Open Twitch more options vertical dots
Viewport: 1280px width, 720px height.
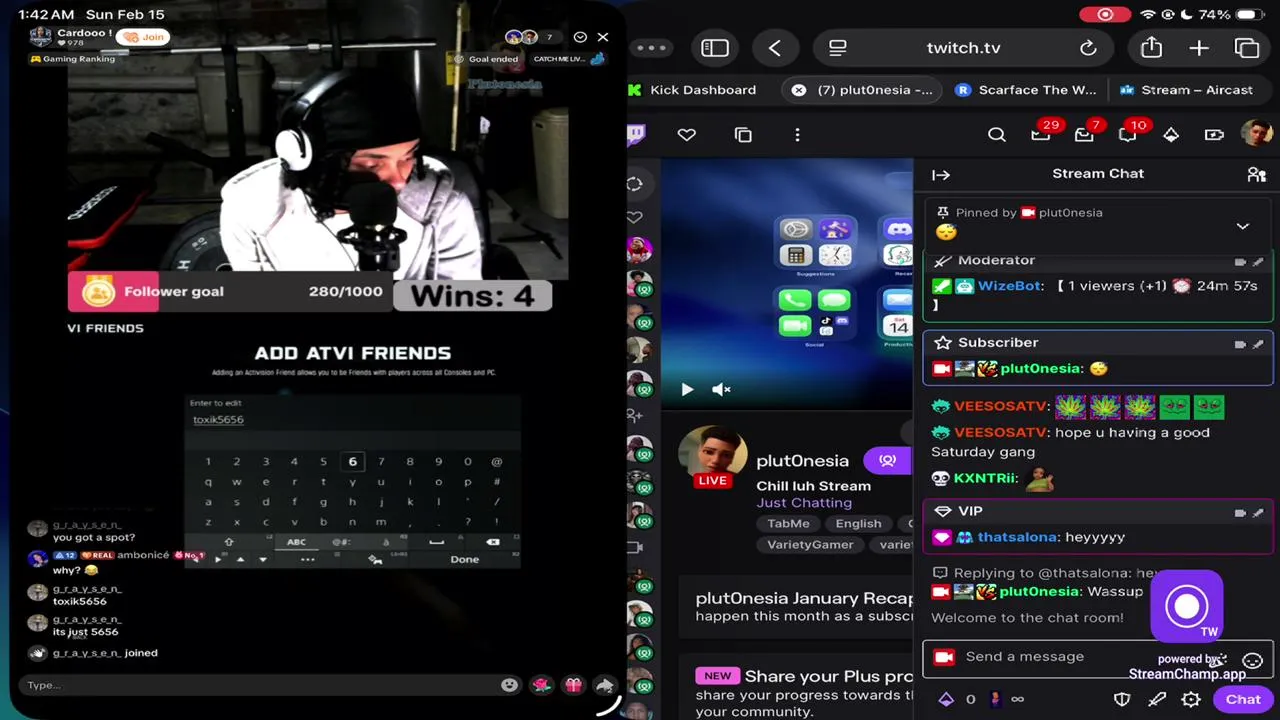point(797,134)
